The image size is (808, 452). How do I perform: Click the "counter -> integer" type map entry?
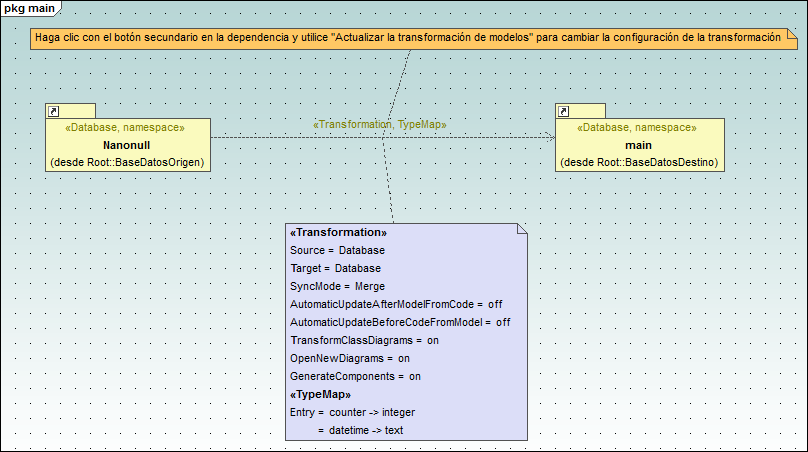[x=372, y=412]
